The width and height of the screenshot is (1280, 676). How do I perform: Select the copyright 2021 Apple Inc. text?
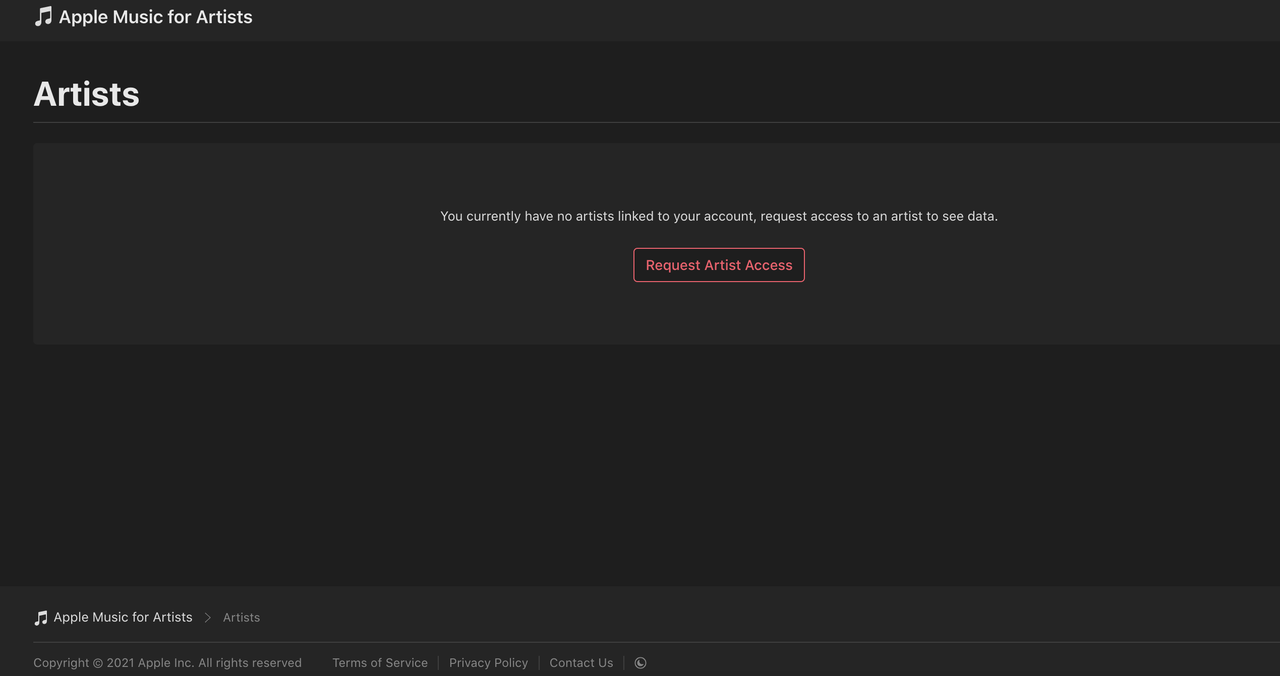click(x=167, y=663)
